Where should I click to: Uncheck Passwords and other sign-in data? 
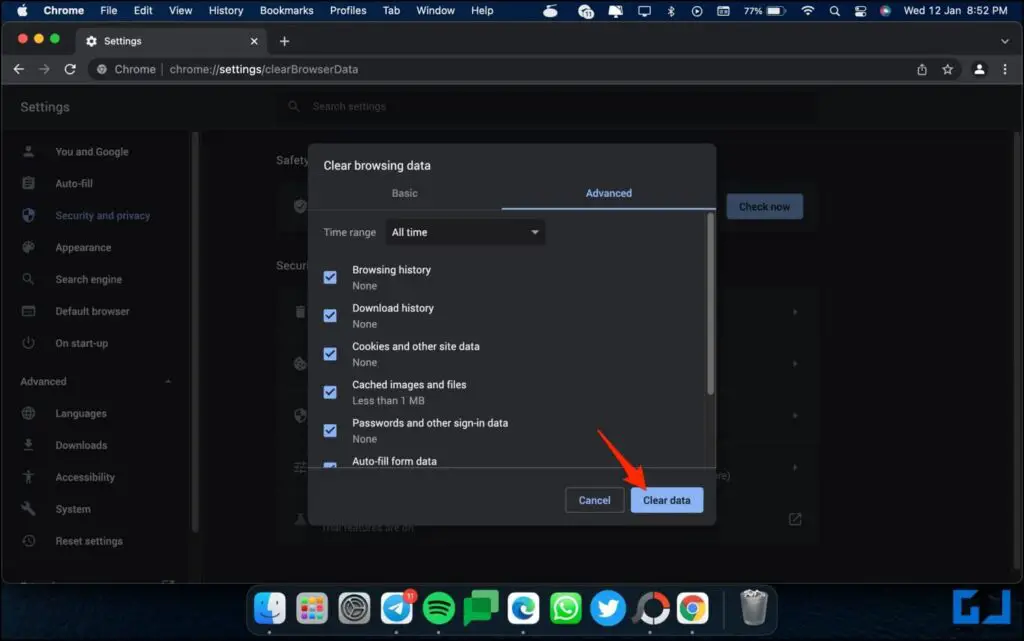pos(330,431)
